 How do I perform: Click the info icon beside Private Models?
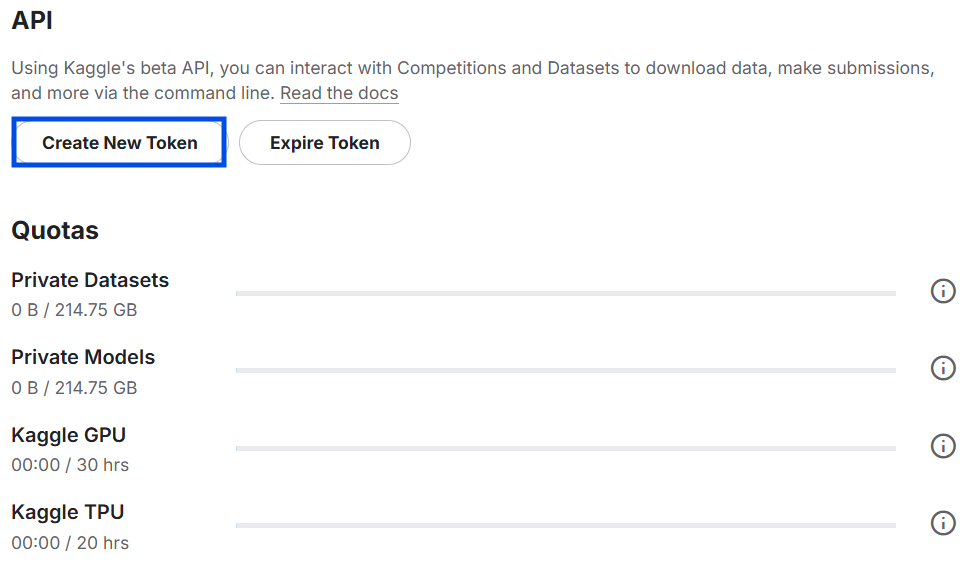coord(942,368)
